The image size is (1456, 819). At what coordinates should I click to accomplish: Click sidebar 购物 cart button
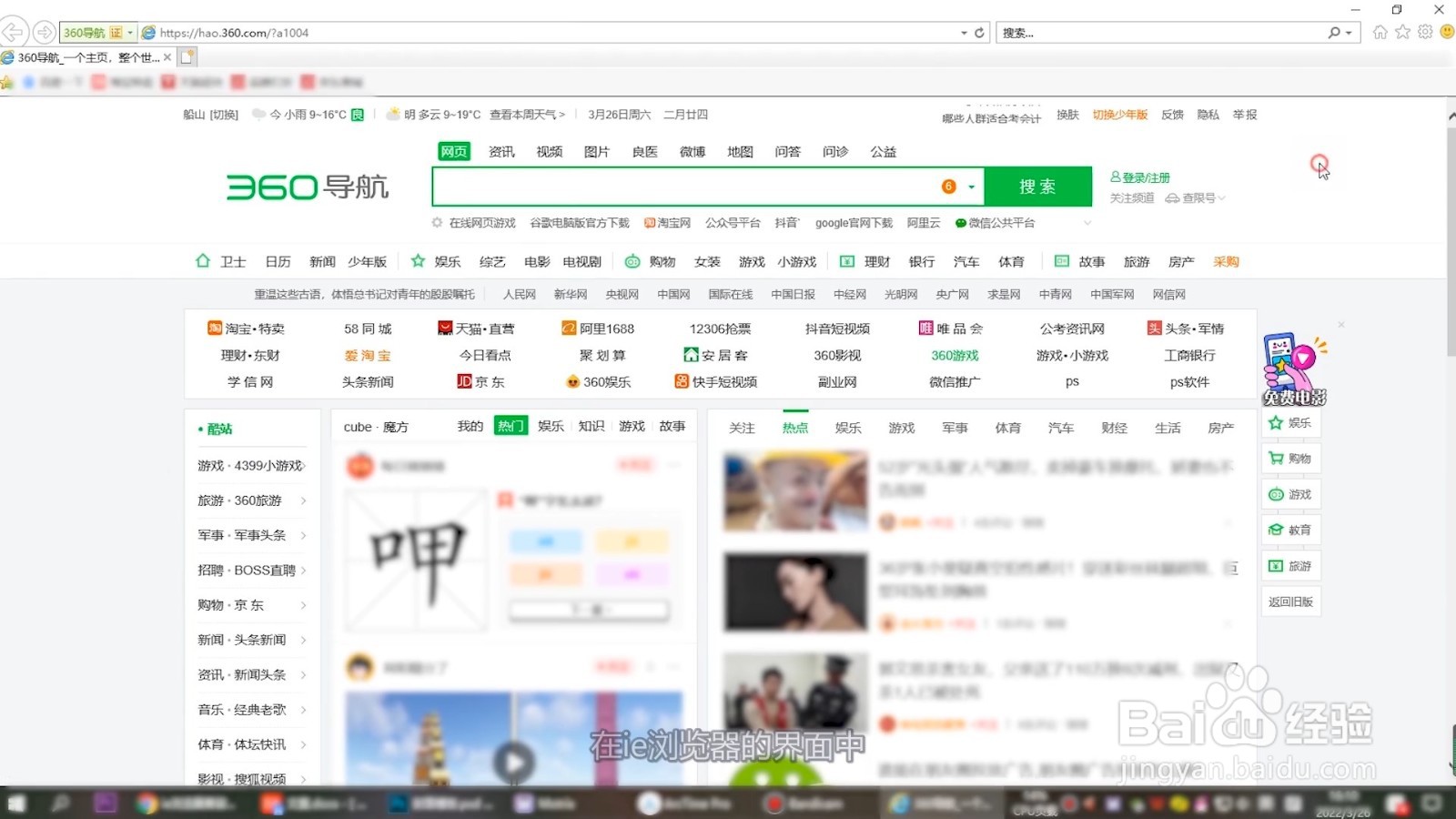click(x=1290, y=459)
